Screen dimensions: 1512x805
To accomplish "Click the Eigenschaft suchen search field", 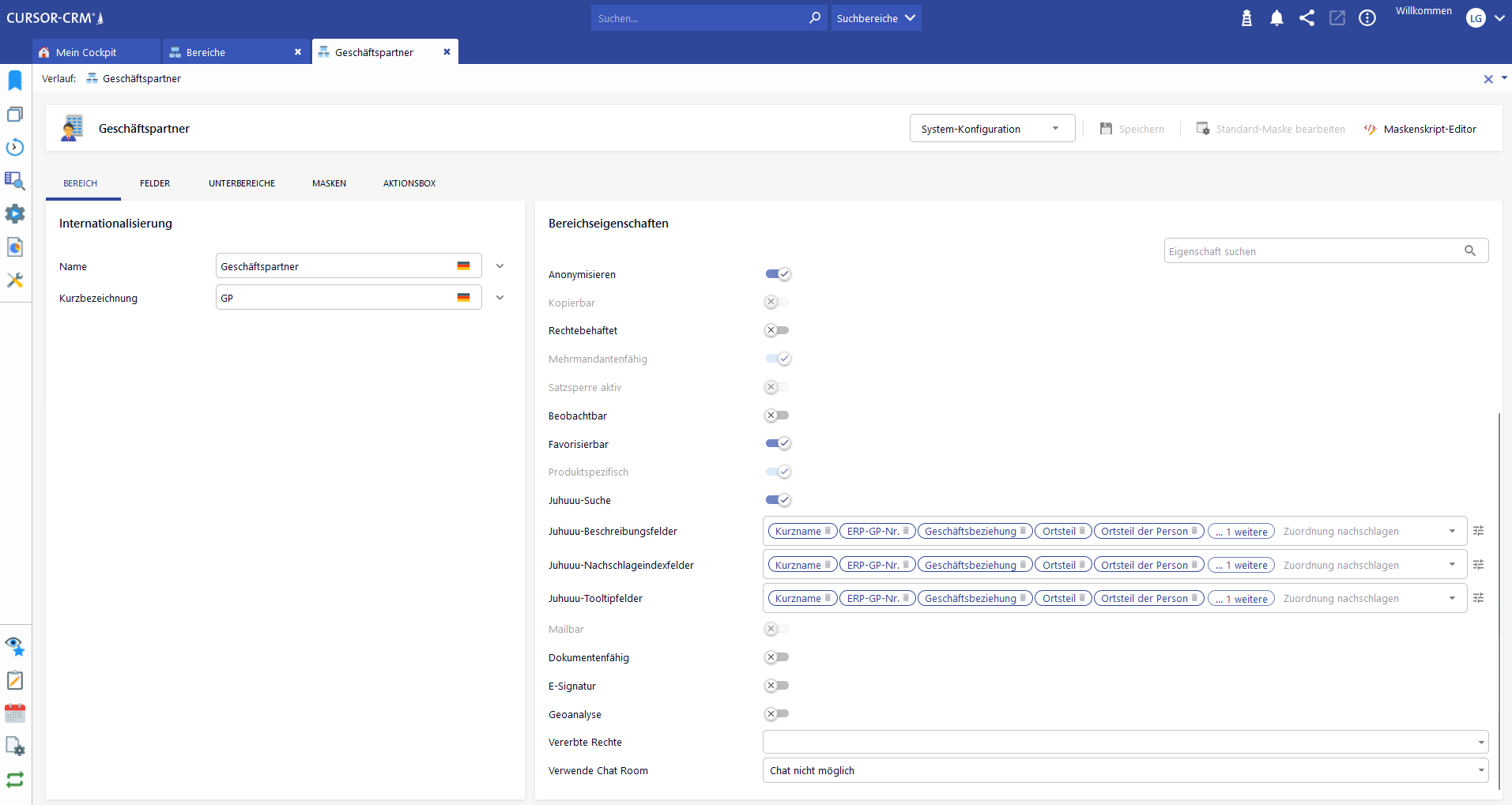I will pos(1312,251).
